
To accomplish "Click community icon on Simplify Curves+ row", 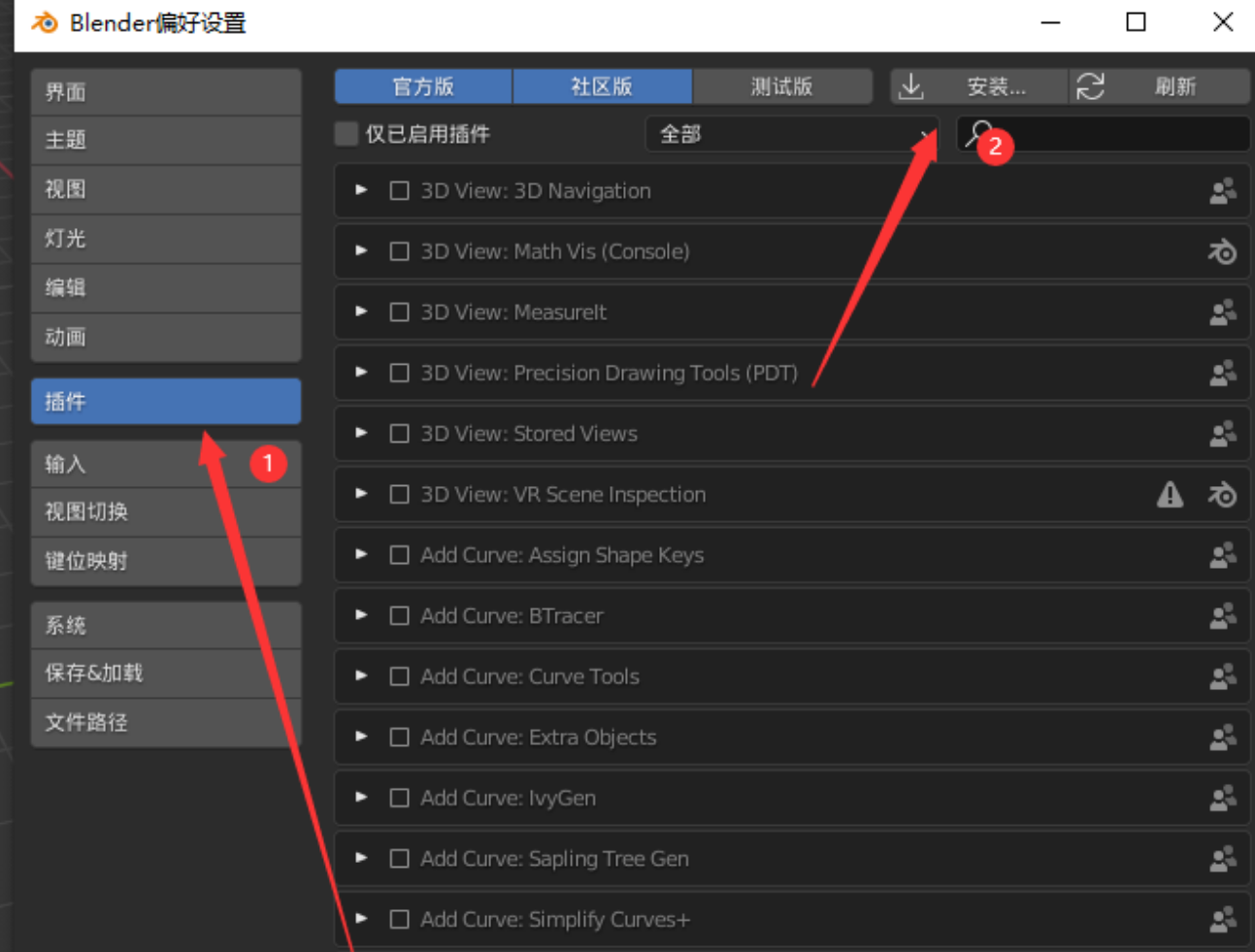I will (1223, 919).
